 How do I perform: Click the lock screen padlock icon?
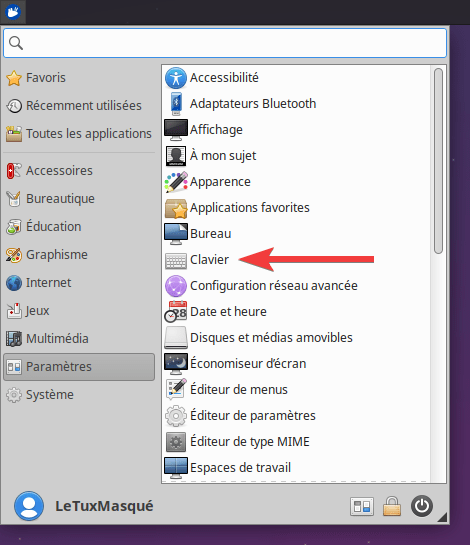click(x=392, y=506)
